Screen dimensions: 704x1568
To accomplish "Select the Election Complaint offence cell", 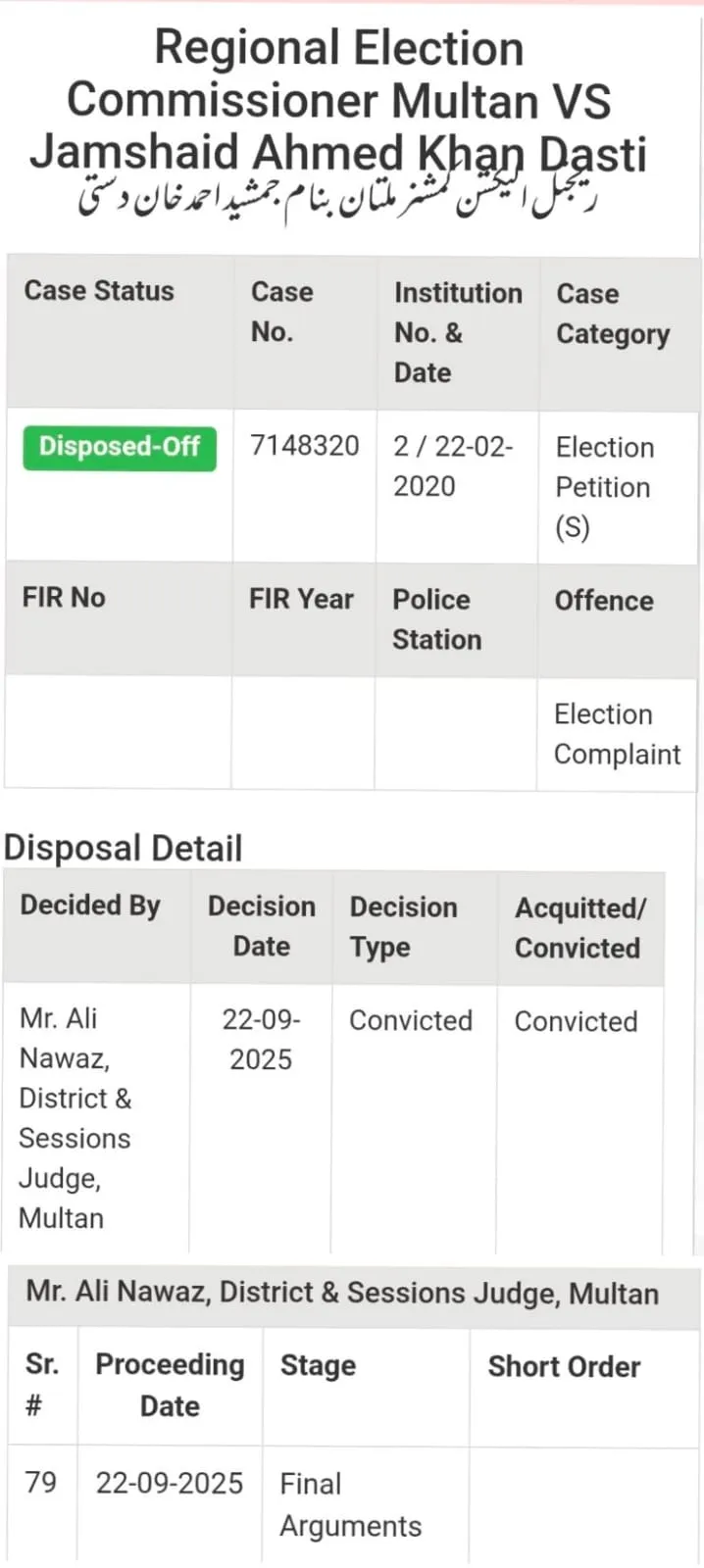I will (x=617, y=734).
